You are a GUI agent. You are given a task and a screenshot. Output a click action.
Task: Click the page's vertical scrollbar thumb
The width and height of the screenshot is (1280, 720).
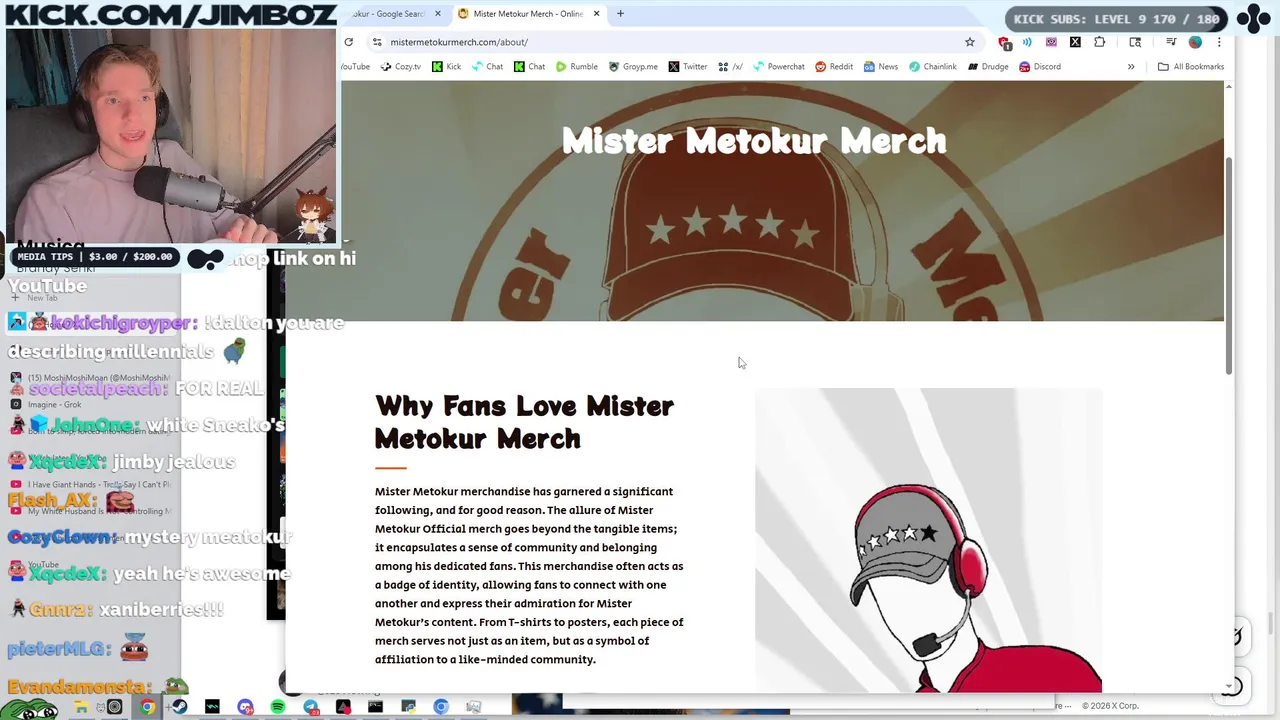(x=1229, y=265)
